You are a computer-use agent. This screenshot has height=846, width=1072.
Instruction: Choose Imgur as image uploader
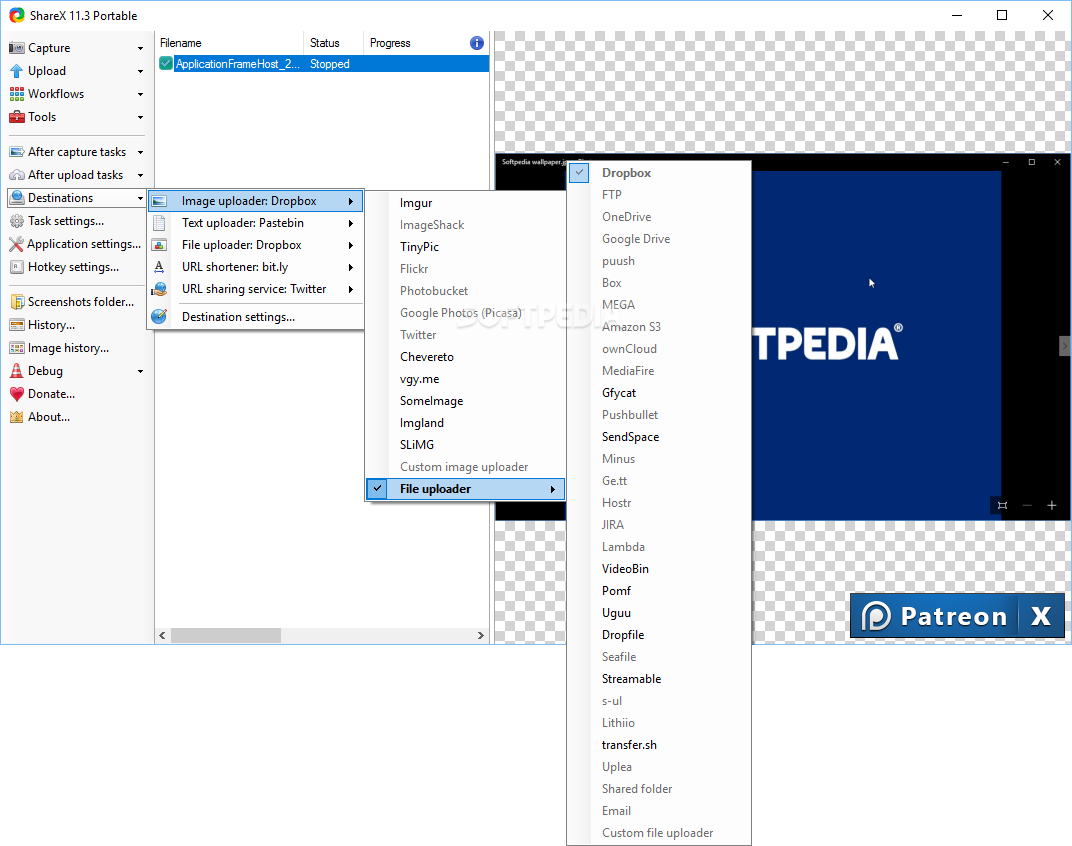point(465,203)
